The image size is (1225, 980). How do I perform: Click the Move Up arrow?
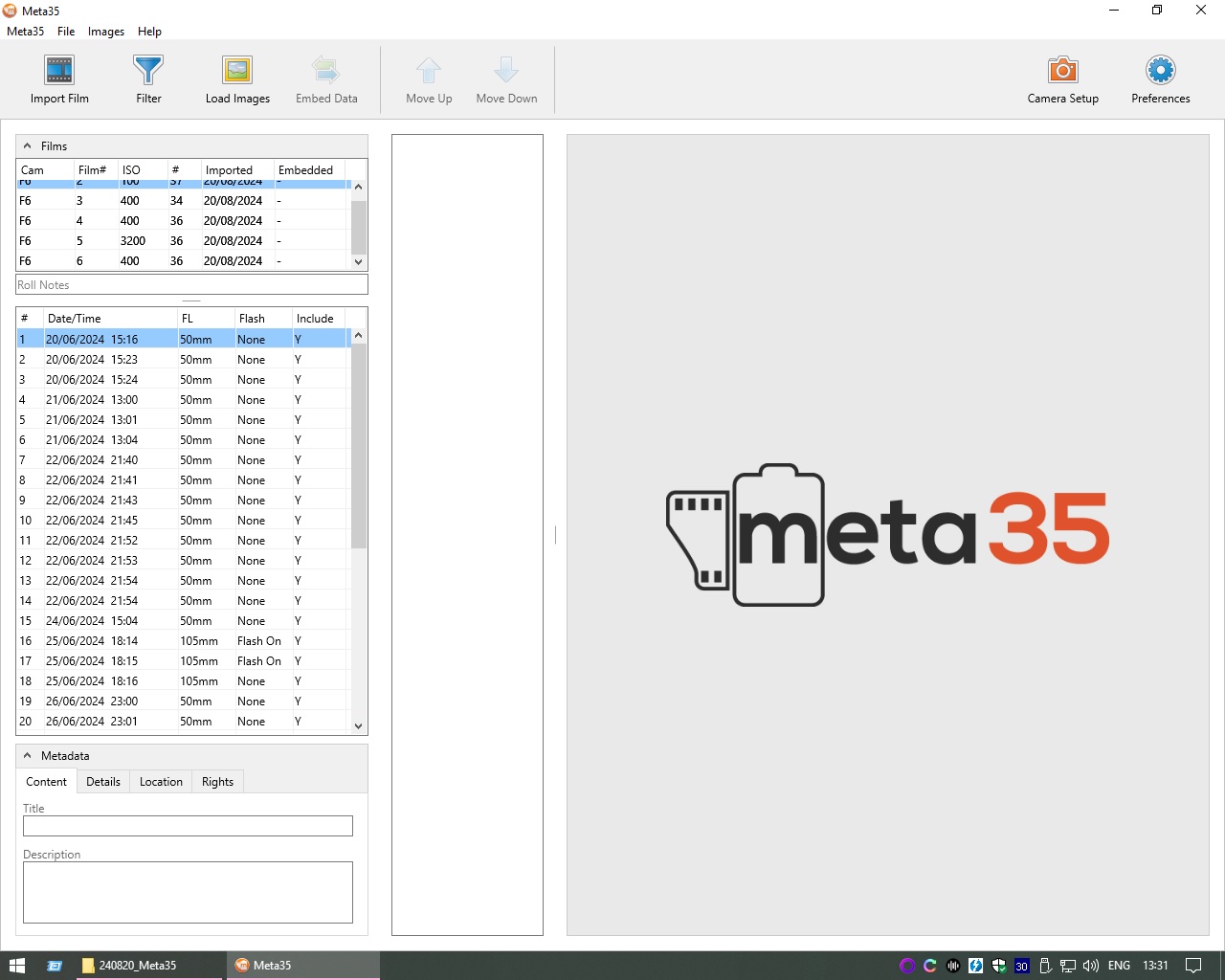429,71
